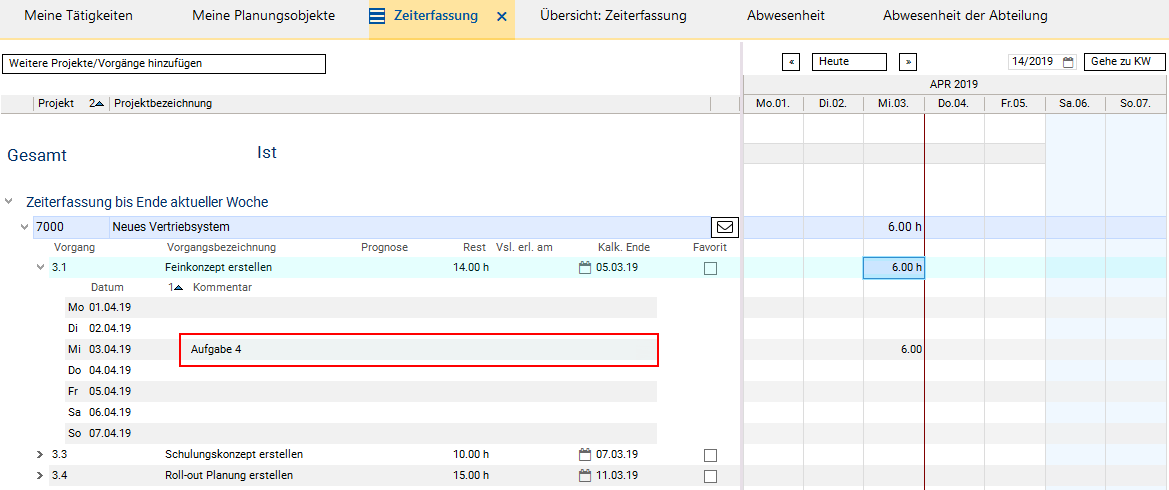Select the 6.00 h cell for Feinkonzept
Screen dimensions: 1169x490
894,268
